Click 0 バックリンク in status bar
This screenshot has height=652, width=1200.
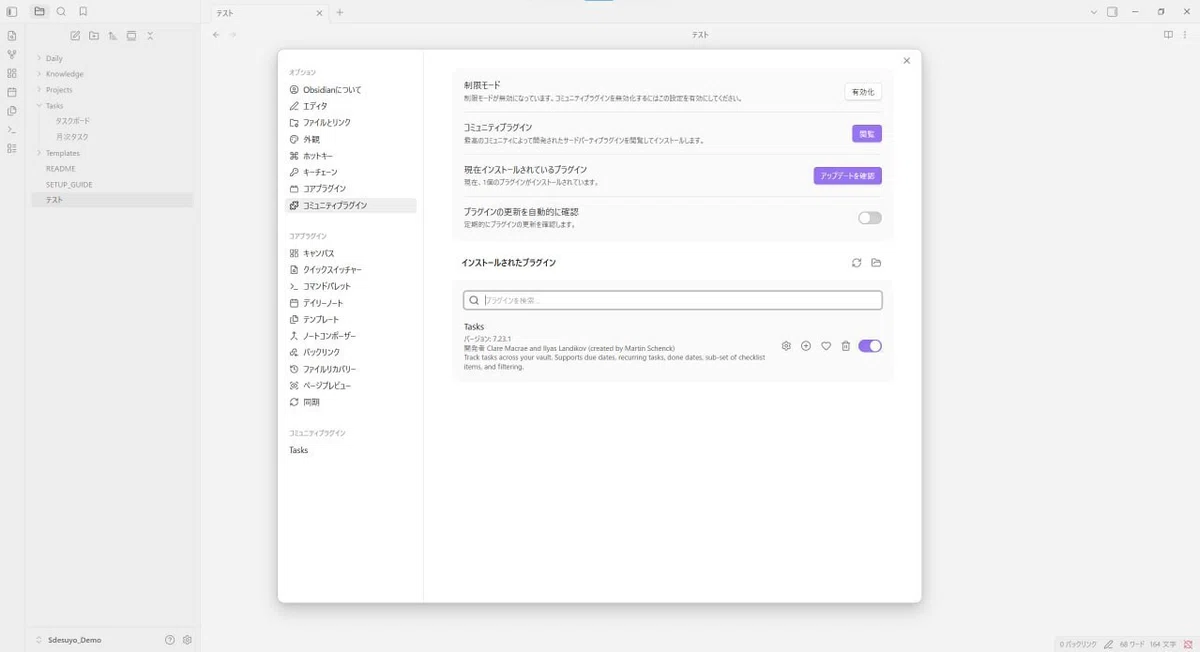[1078, 644]
